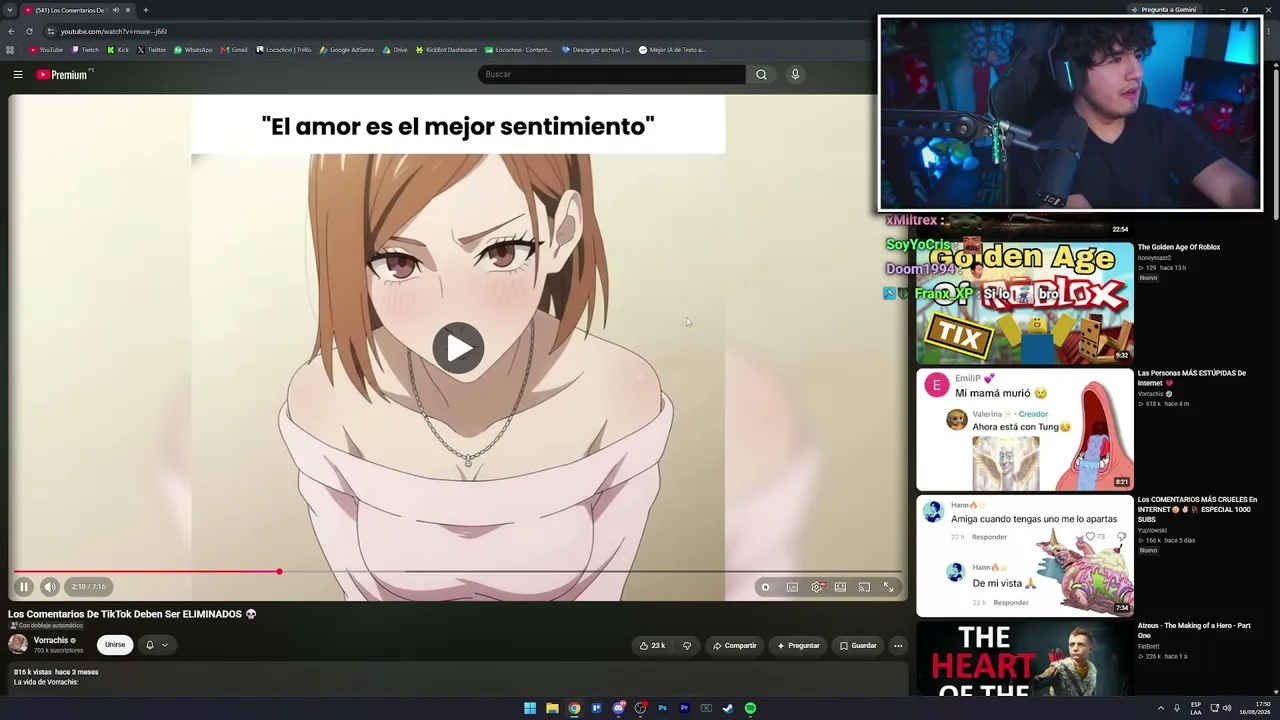Open the ESP LAA language switcher
This screenshot has height=720, width=1280.
tap(1195, 708)
